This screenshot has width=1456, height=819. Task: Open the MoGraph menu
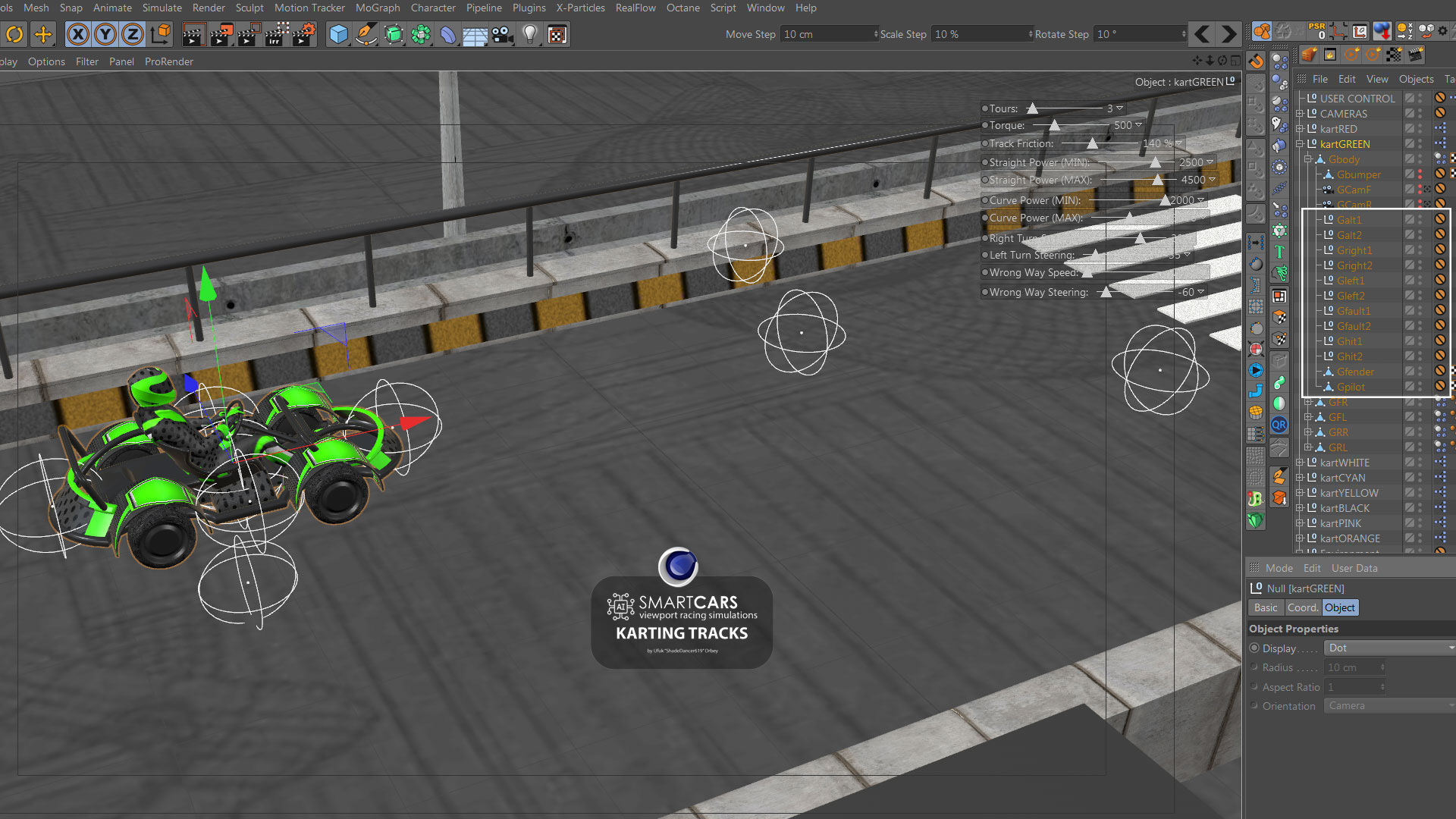point(377,8)
